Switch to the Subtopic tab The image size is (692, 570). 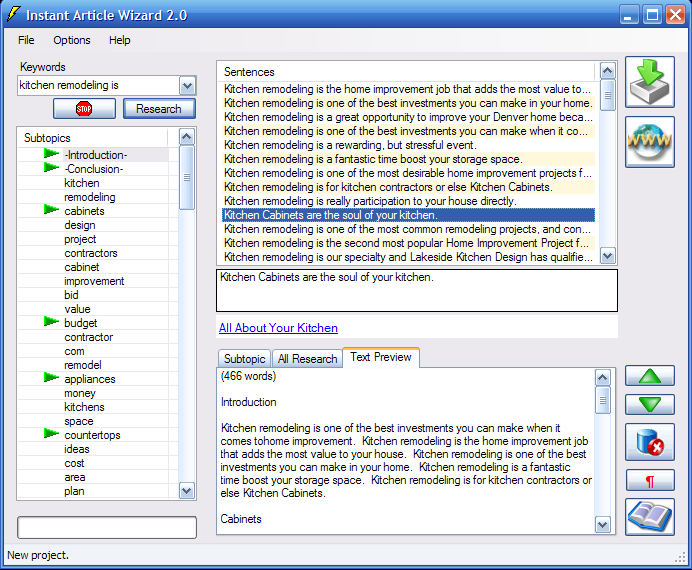tap(244, 359)
